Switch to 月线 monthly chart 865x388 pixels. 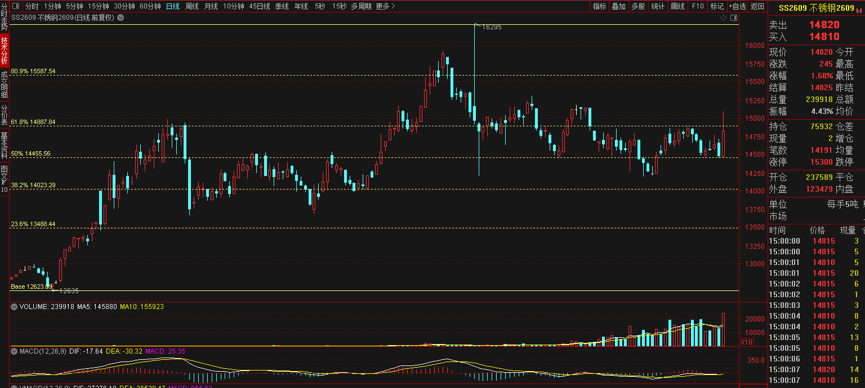(x=211, y=7)
